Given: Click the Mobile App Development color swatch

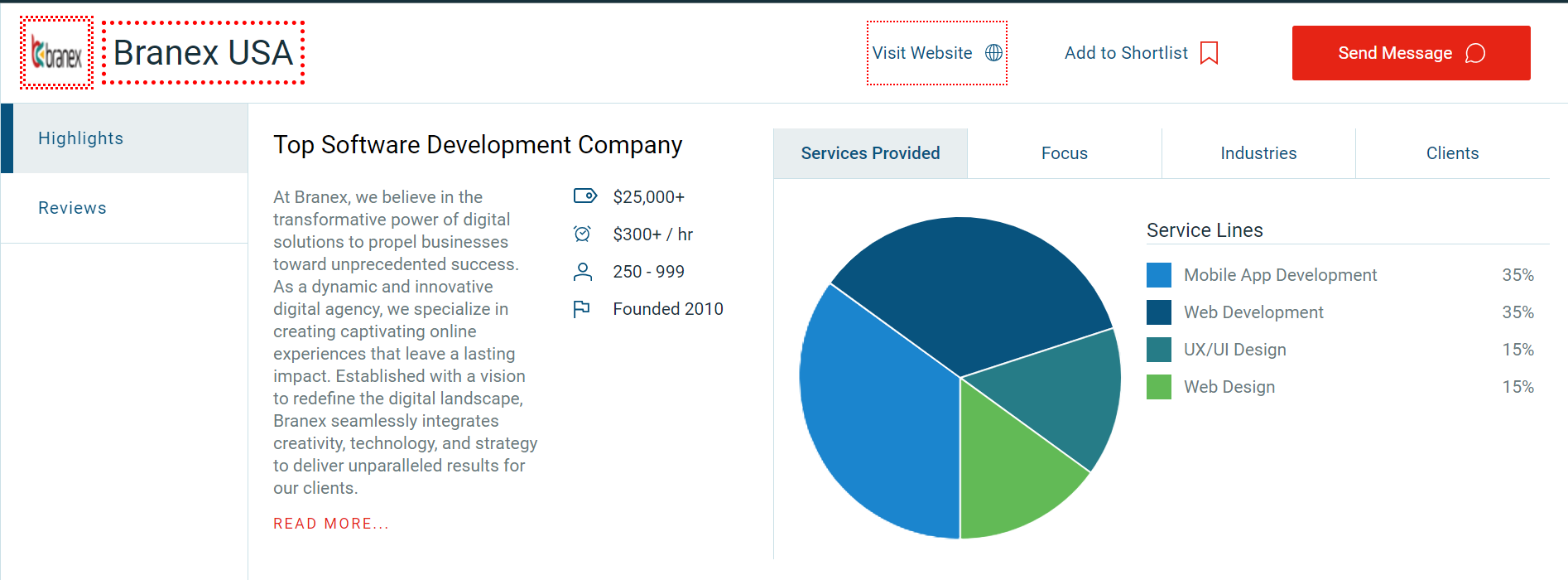Looking at the screenshot, I should click(1159, 275).
